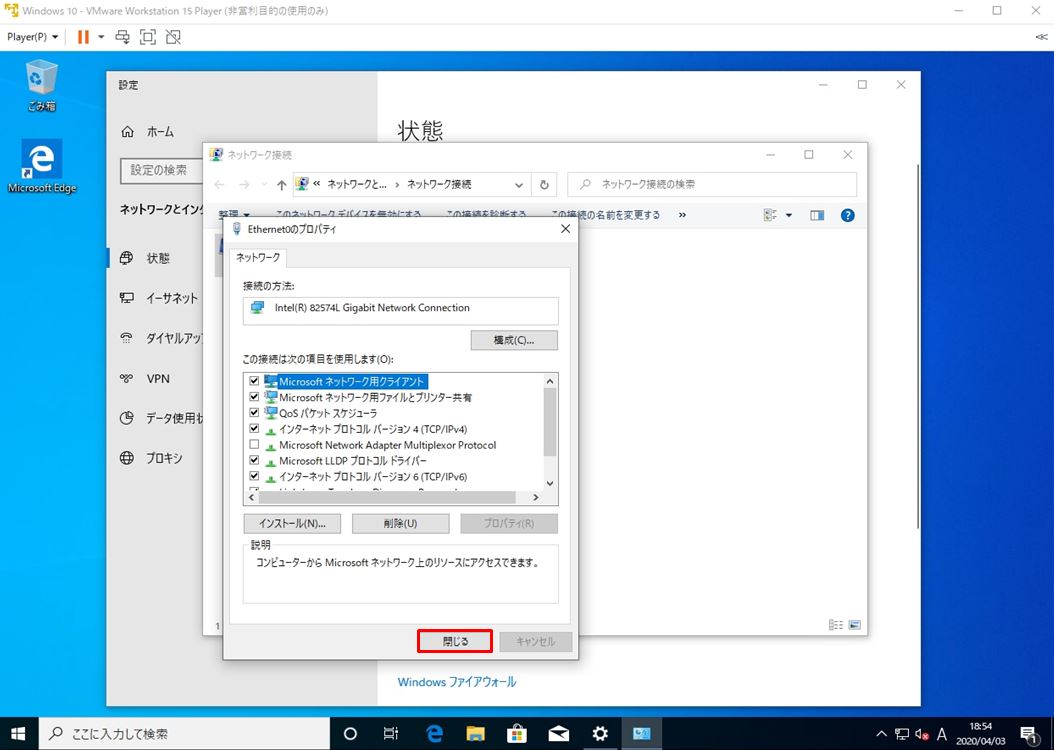The height and width of the screenshot is (750, 1054).
Task: Open File Explorer from the taskbar
Action: point(476,734)
